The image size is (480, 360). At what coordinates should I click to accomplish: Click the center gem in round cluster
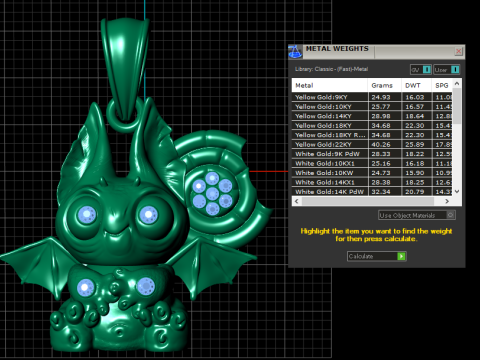(212, 194)
